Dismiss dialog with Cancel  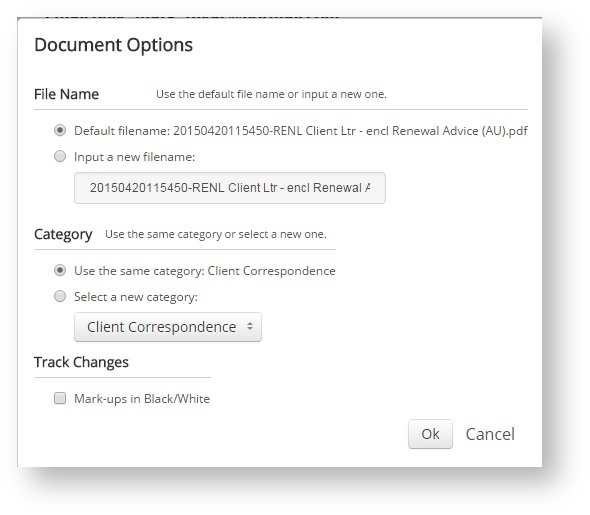pyautogui.click(x=490, y=434)
